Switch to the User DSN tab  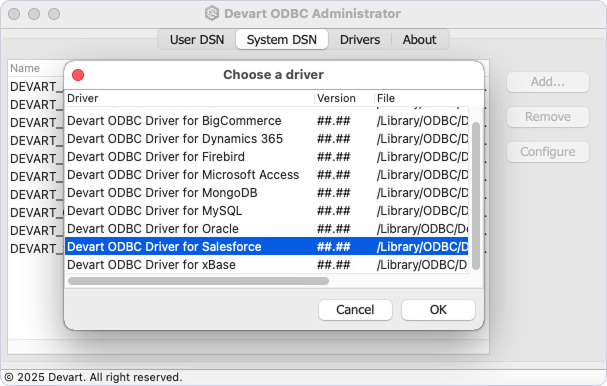(197, 39)
